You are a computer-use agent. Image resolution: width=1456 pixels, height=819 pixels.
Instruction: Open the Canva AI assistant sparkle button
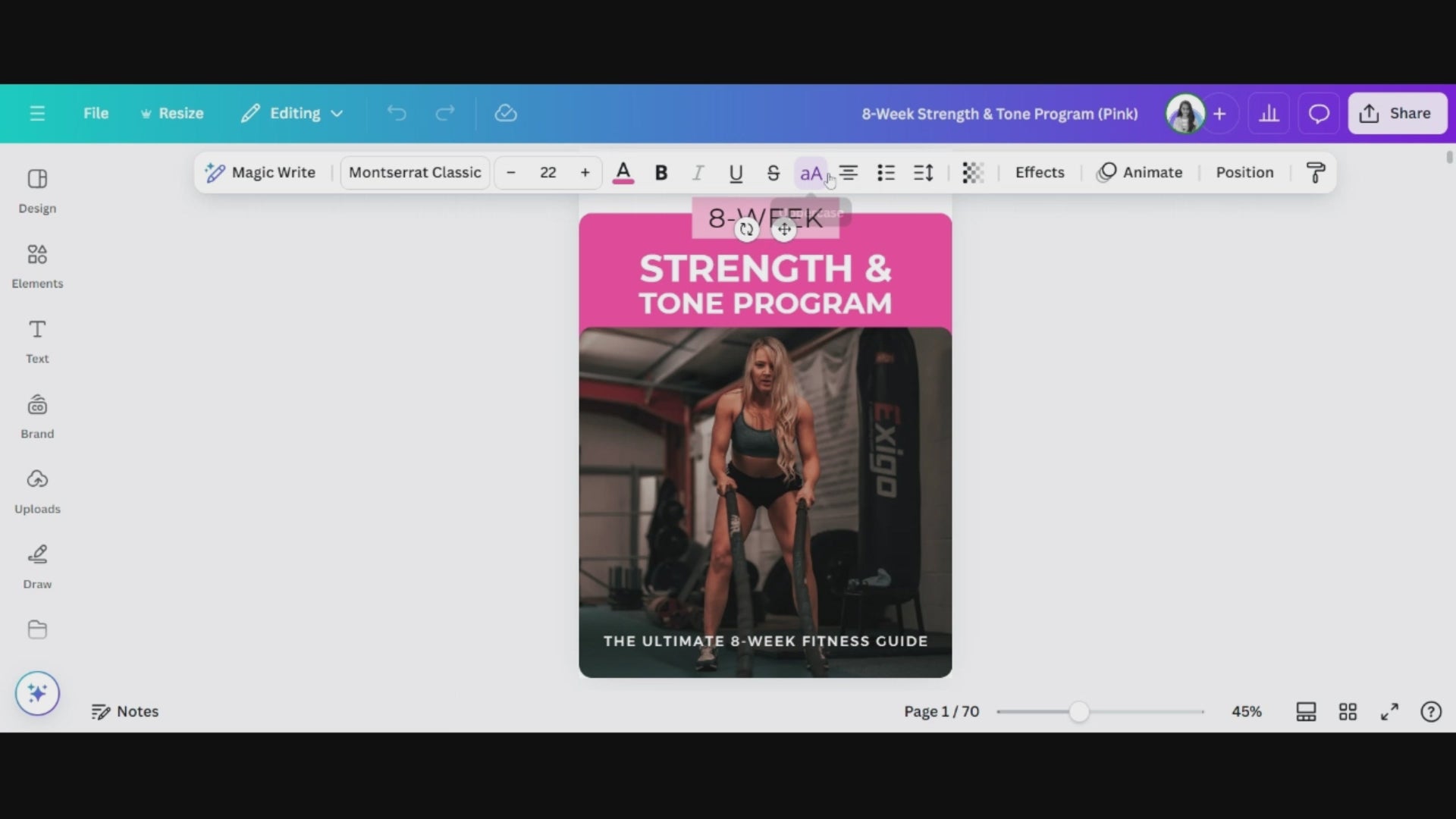[x=37, y=693]
